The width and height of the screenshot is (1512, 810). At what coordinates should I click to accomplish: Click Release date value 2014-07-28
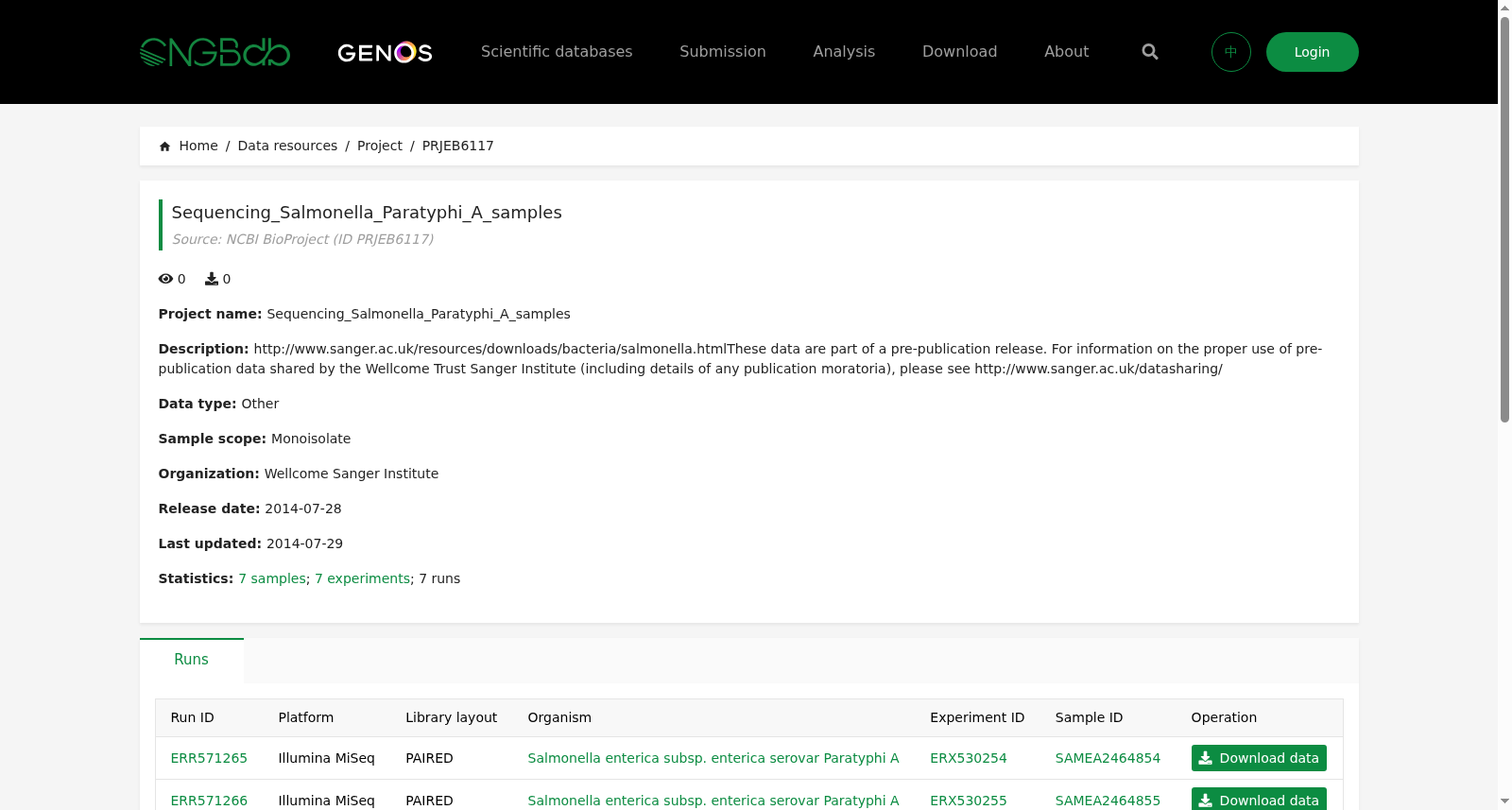(x=303, y=508)
